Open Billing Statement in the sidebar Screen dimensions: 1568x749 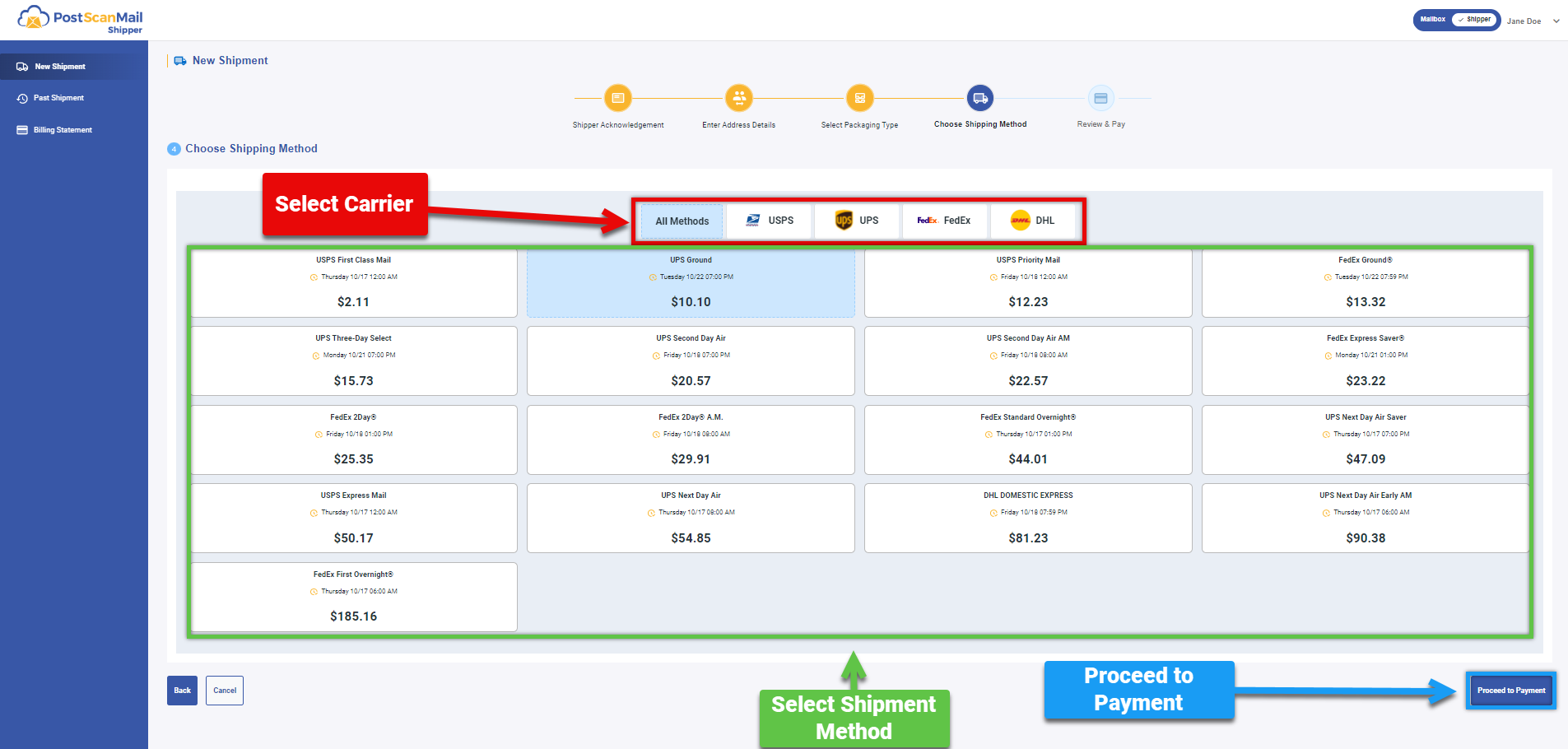pyautogui.click(x=74, y=130)
